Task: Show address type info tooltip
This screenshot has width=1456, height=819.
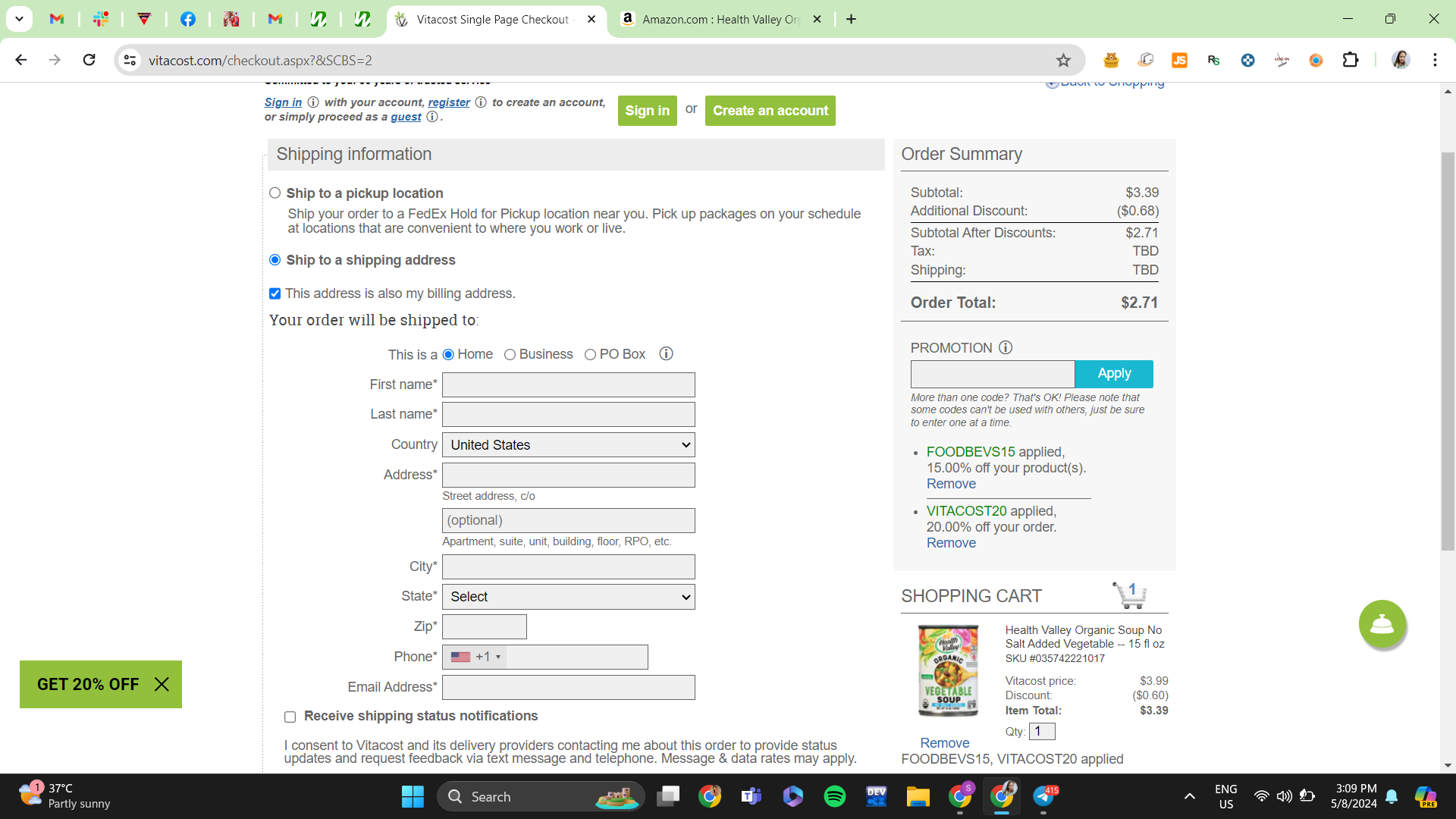Action: point(666,354)
